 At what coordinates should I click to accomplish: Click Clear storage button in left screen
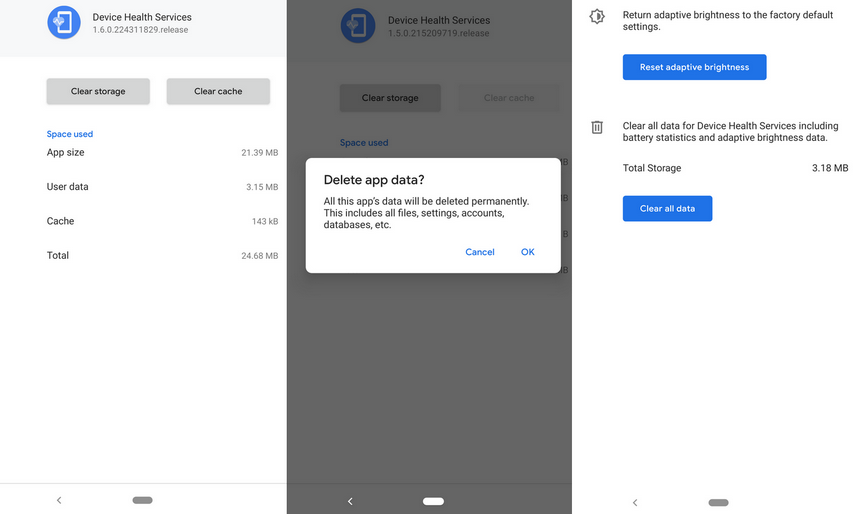[x=98, y=91]
